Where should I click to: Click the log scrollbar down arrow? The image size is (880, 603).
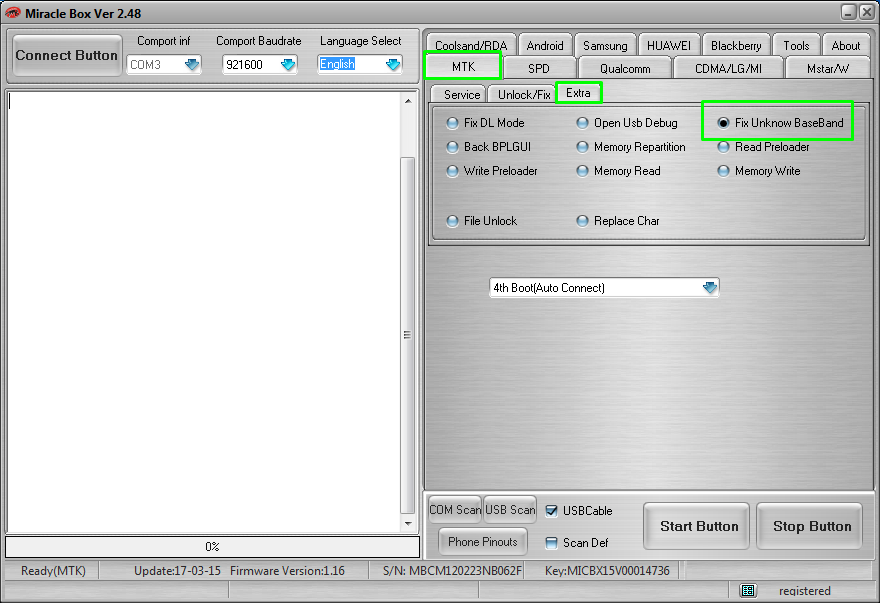tap(408, 523)
